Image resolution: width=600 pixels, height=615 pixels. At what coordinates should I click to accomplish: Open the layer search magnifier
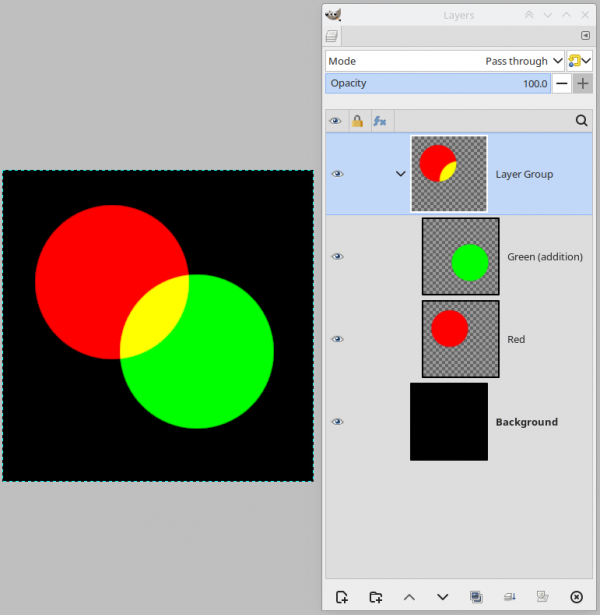pyautogui.click(x=582, y=120)
